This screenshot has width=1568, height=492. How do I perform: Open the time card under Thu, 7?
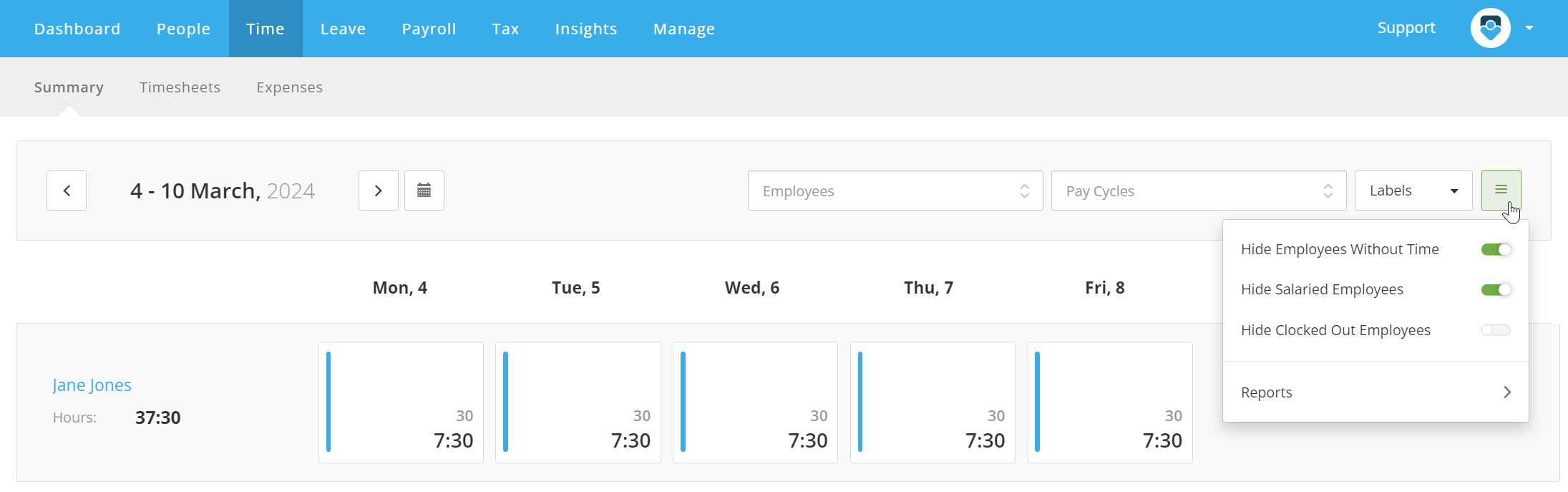click(x=932, y=402)
